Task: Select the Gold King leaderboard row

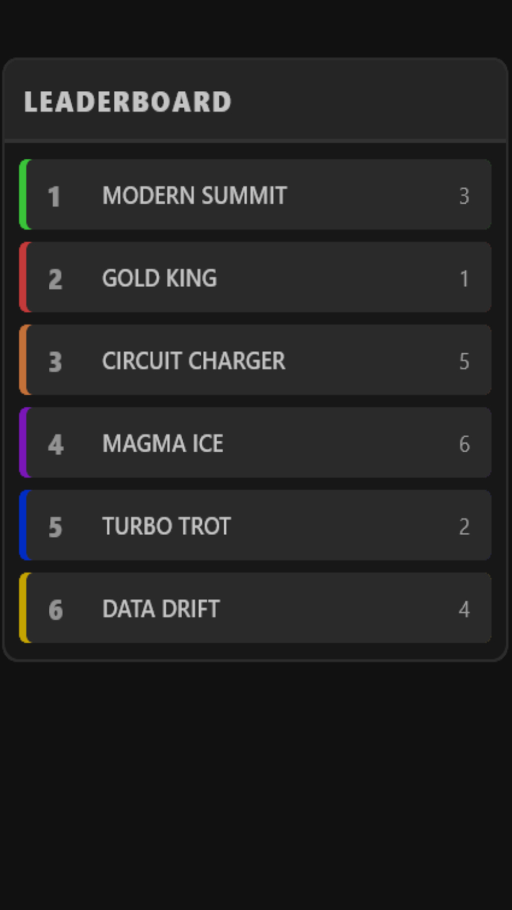Action: tap(255, 277)
